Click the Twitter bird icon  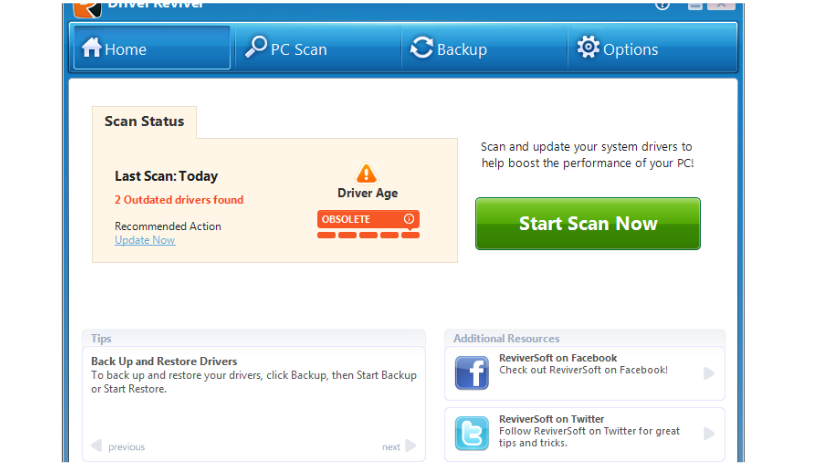472,434
